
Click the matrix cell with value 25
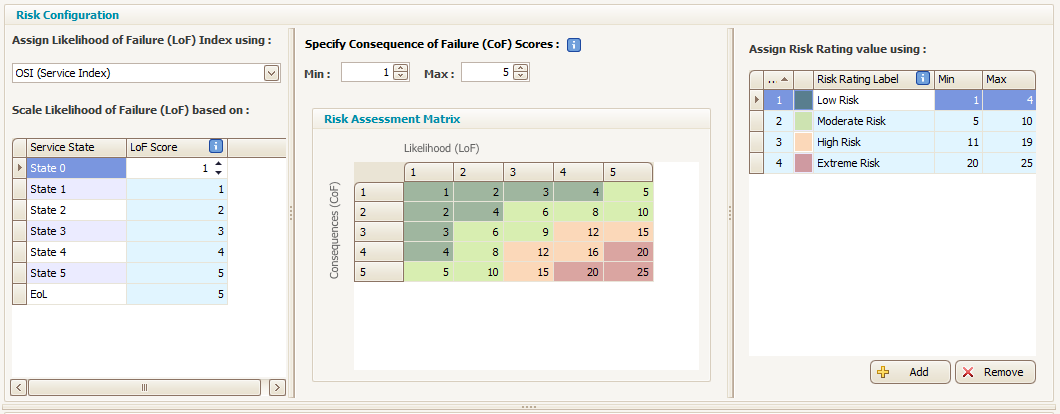628,273
